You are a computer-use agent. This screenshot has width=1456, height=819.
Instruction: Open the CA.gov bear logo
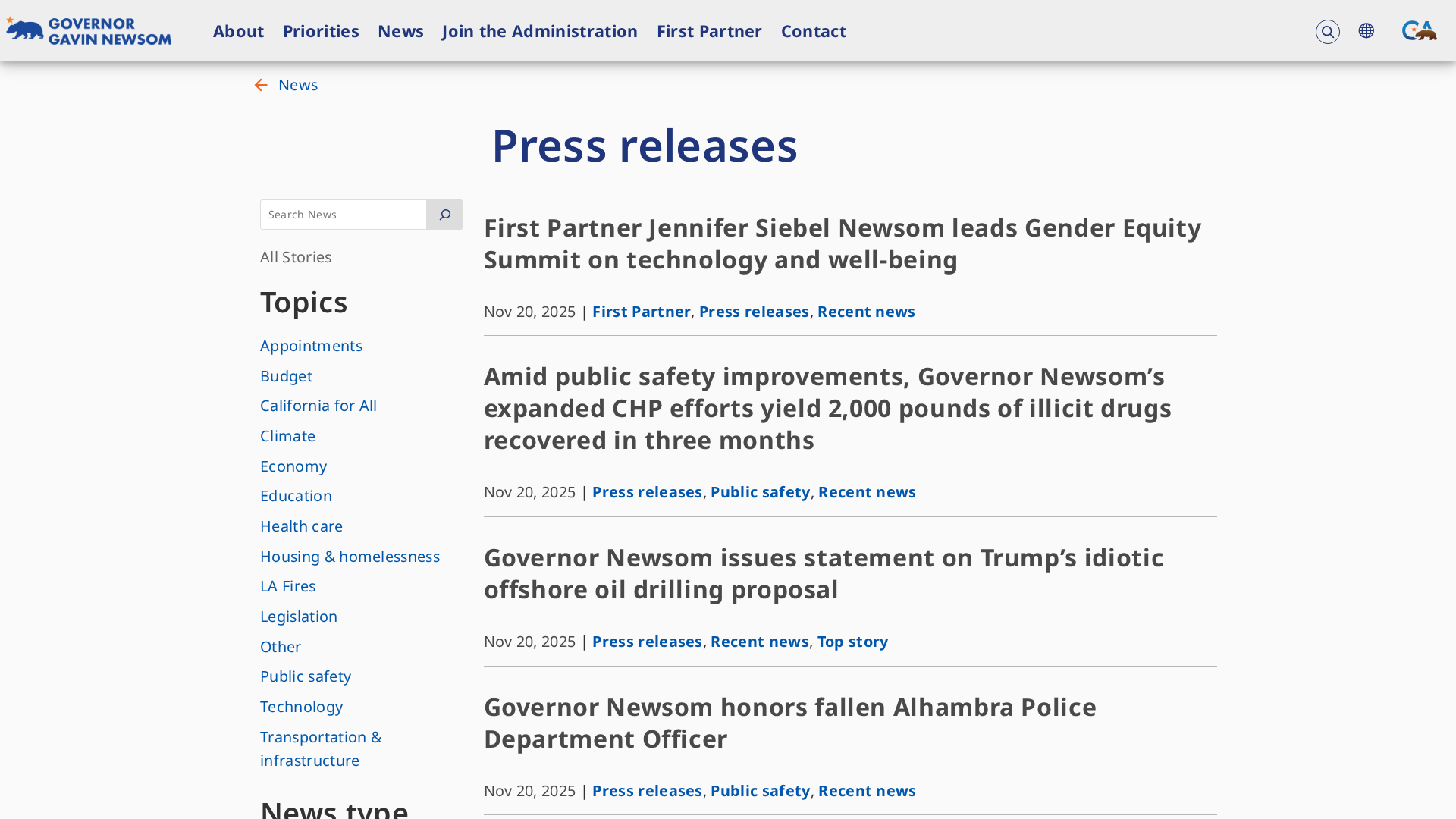click(x=1419, y=31)
